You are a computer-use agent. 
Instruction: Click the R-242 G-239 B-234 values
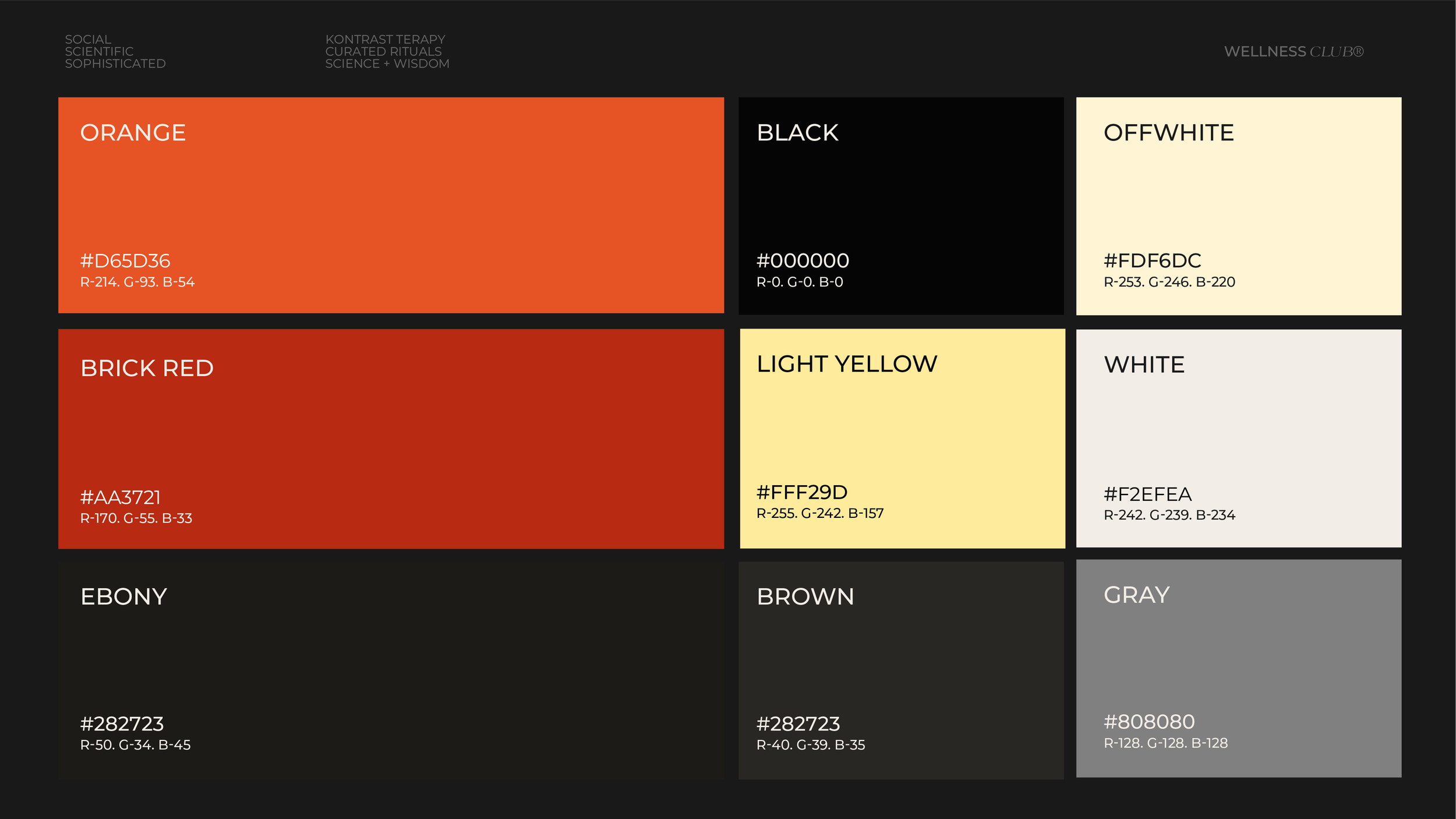[1169, 515]
